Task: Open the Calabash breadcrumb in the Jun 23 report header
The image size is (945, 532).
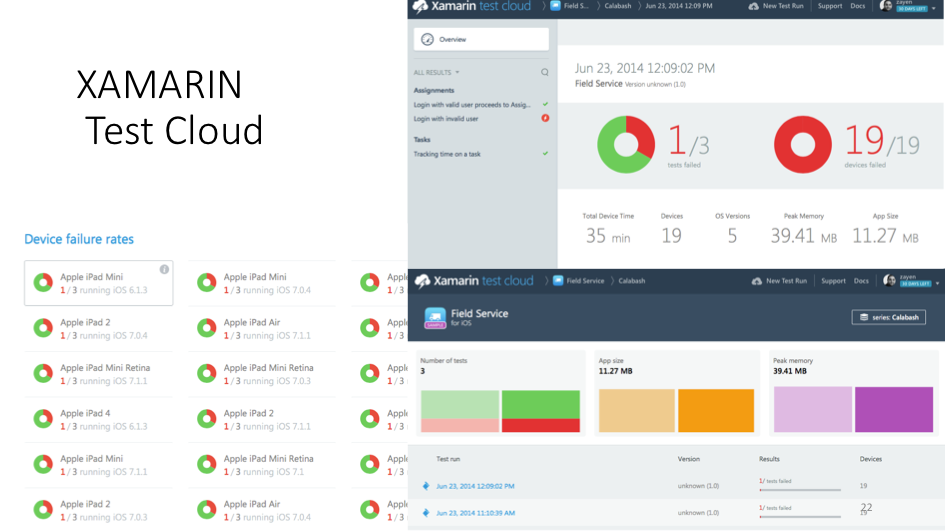Action: tap(618, 6)
